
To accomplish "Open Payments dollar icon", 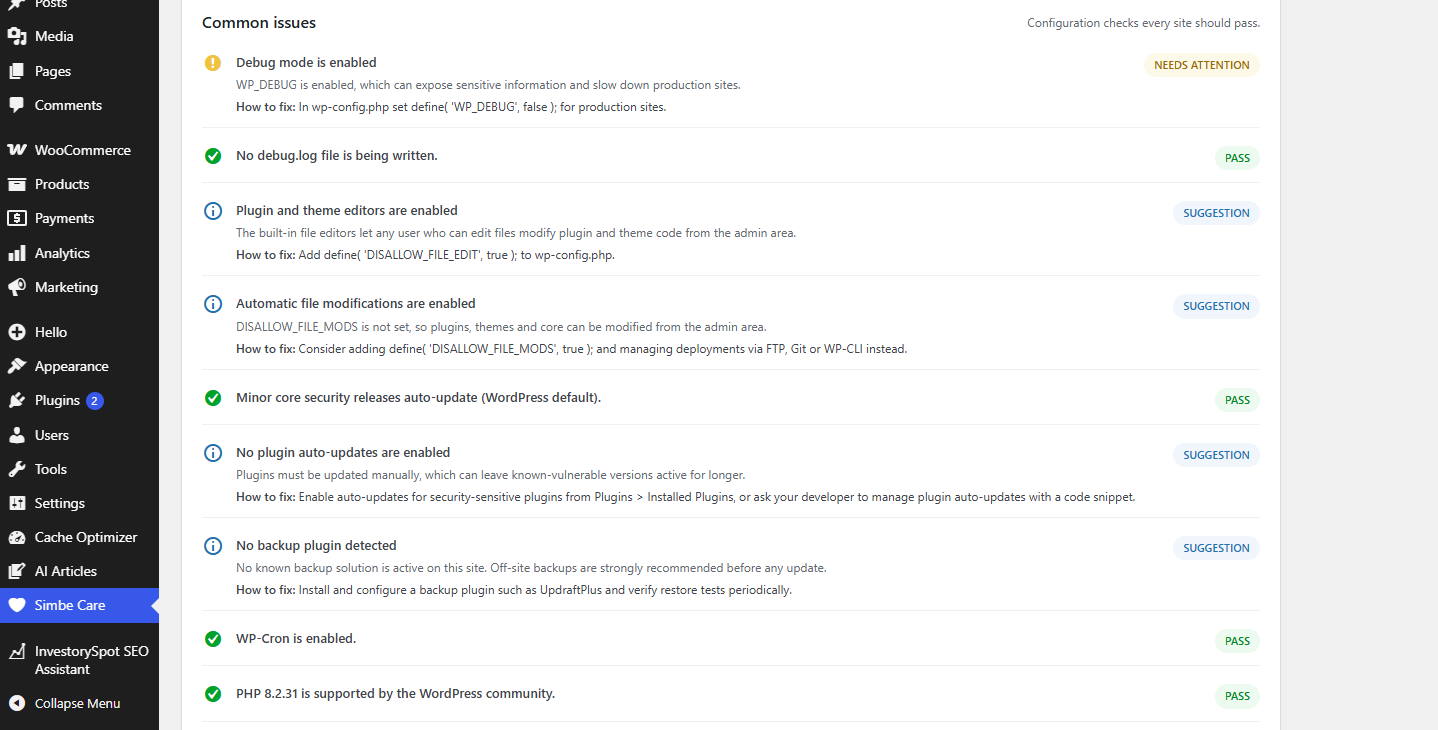I will pyautogui.click(x=17, y=218).
